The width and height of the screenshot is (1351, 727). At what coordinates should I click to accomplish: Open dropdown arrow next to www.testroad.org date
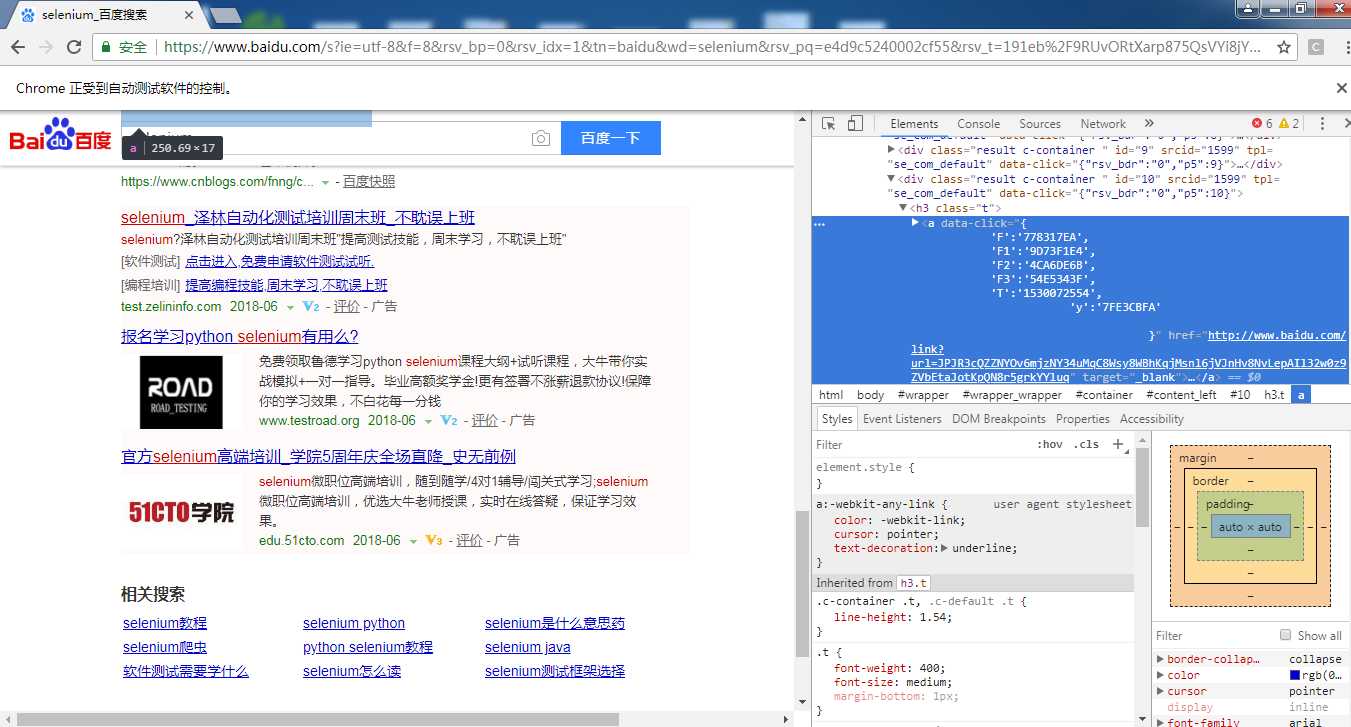click(428, 421)
